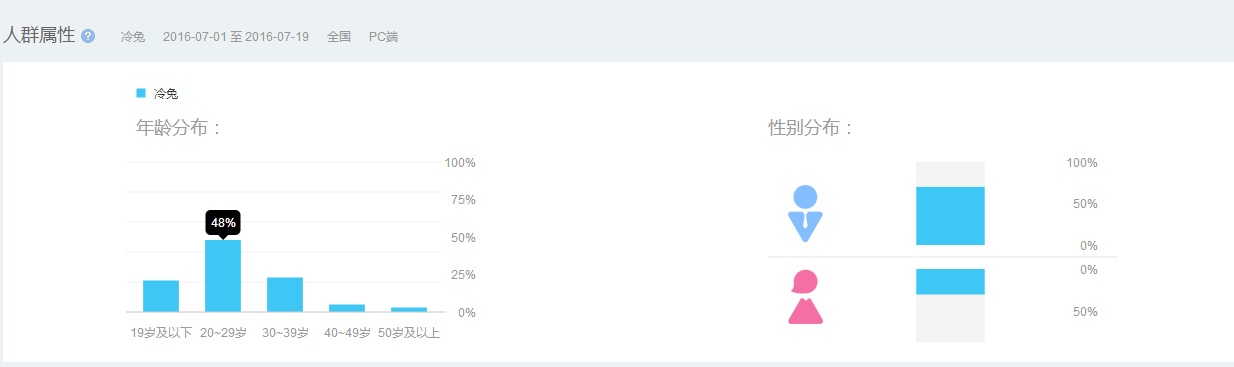Click the 全国 region label
This screenshot has width=1234, height=367.
pos(339,37)
